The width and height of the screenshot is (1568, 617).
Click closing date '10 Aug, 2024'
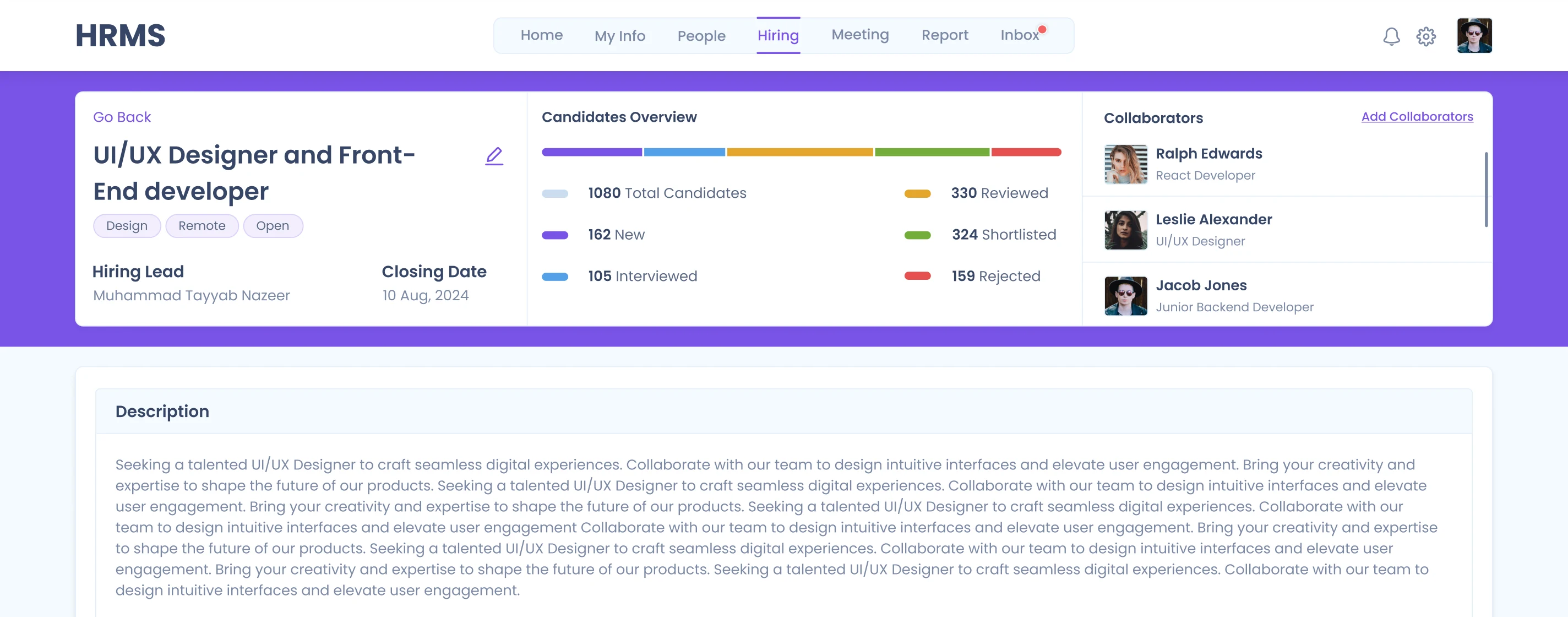coord(426,295)
